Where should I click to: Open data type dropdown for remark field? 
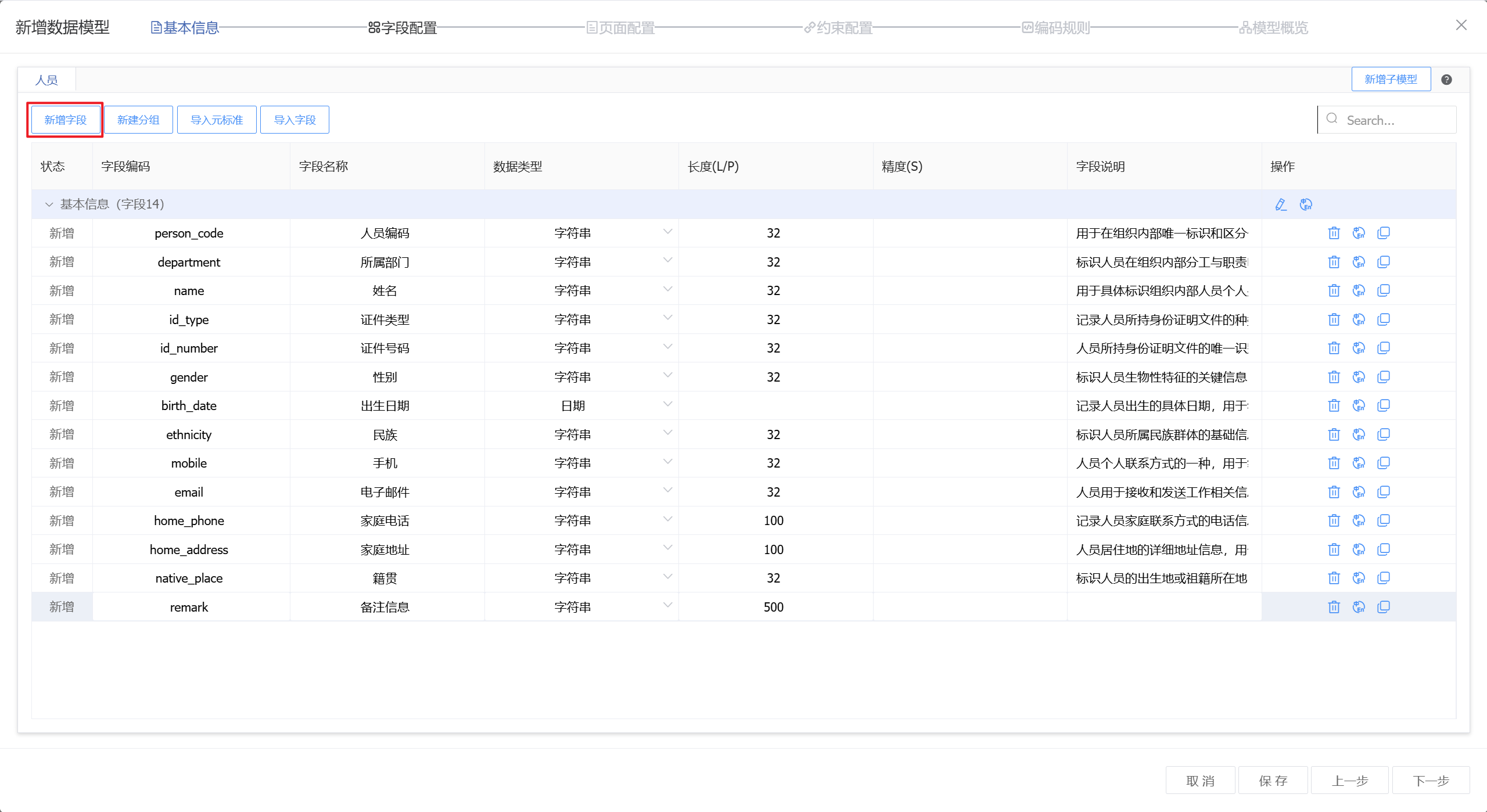point(667,606)
